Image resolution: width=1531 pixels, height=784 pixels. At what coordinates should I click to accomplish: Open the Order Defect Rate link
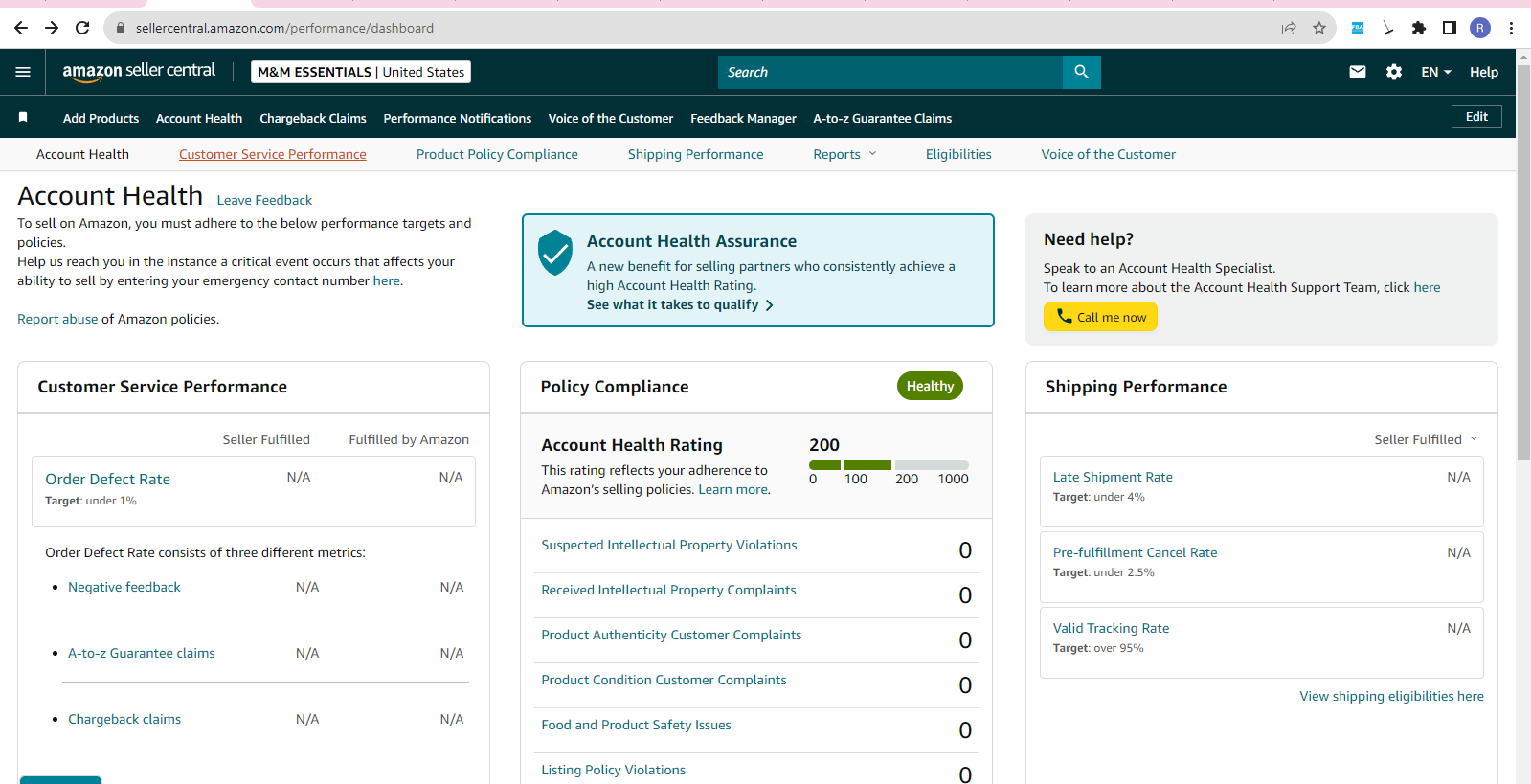coord(107,479)
